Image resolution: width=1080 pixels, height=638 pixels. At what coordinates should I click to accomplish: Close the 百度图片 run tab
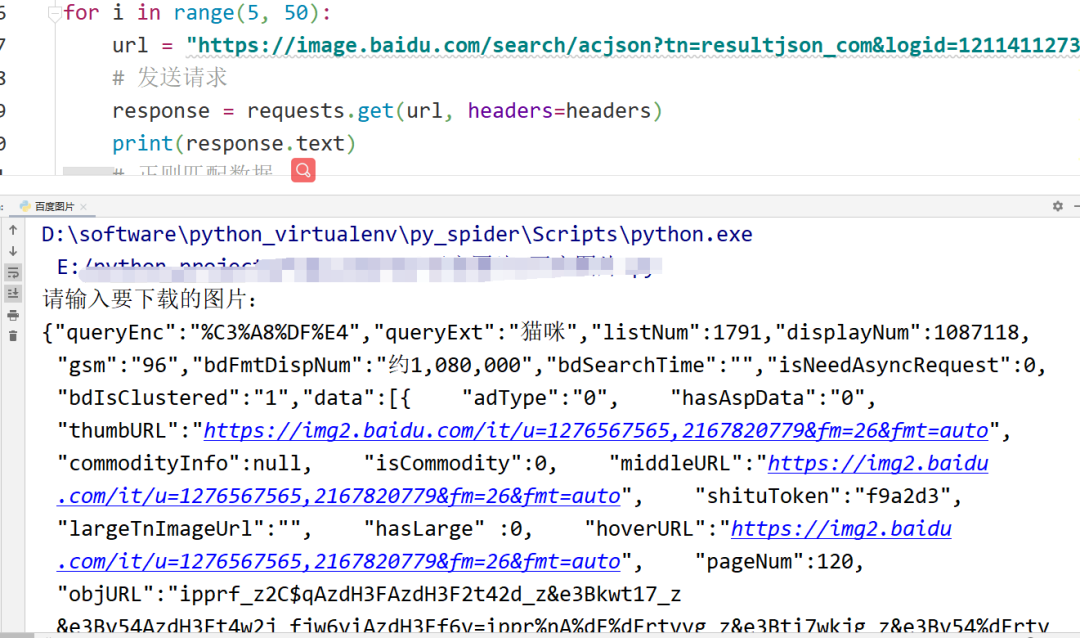click(x=83, y=207)
